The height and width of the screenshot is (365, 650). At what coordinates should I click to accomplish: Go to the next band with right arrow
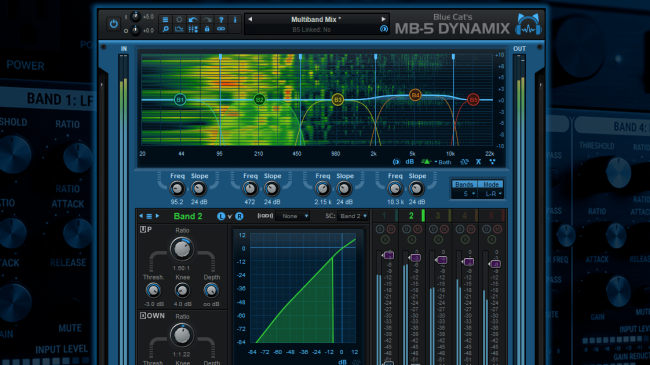point(158,216)
